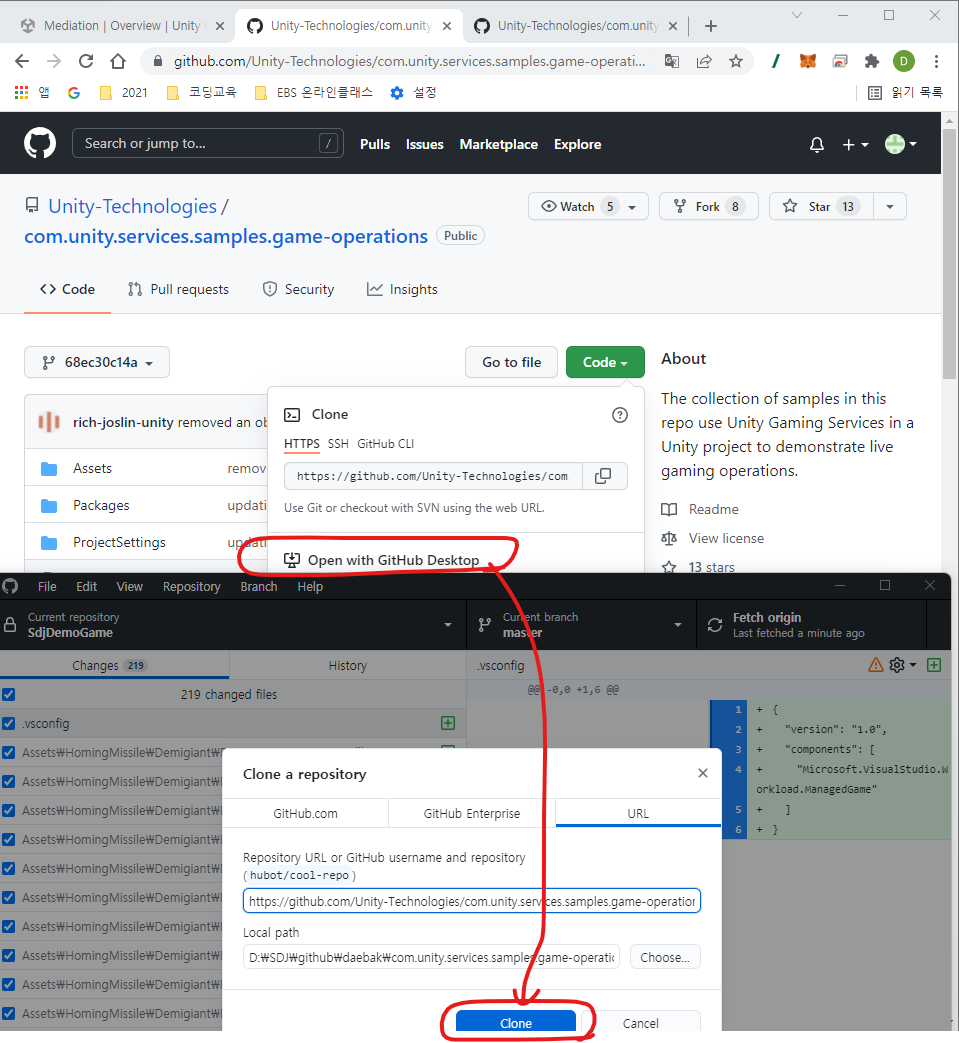Close the Clone a repository dialog

[x=703, y=773]
